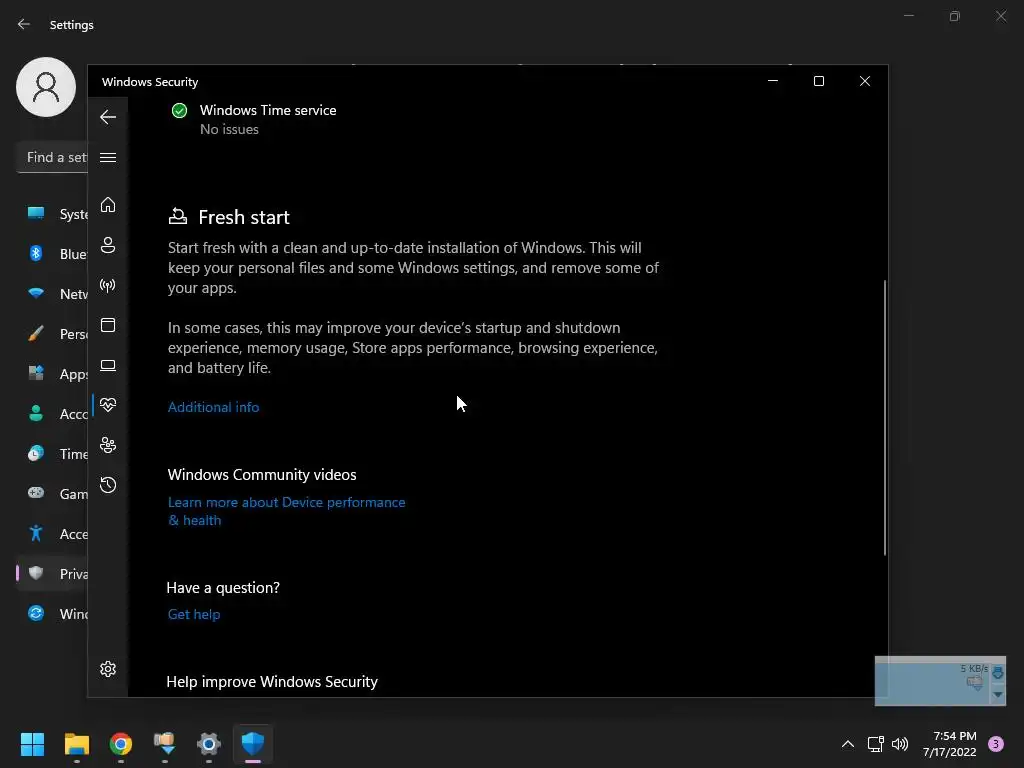Open System category in Settings
Image resolution: width=1024 pixels, height=768 pixels.
[x=52, y=214]
